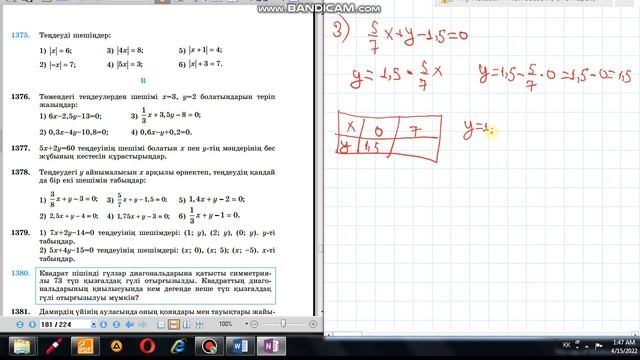Click the blue back navigation arrow
The height and width of the screenshot is (360, 640).
tap(129, 324)
